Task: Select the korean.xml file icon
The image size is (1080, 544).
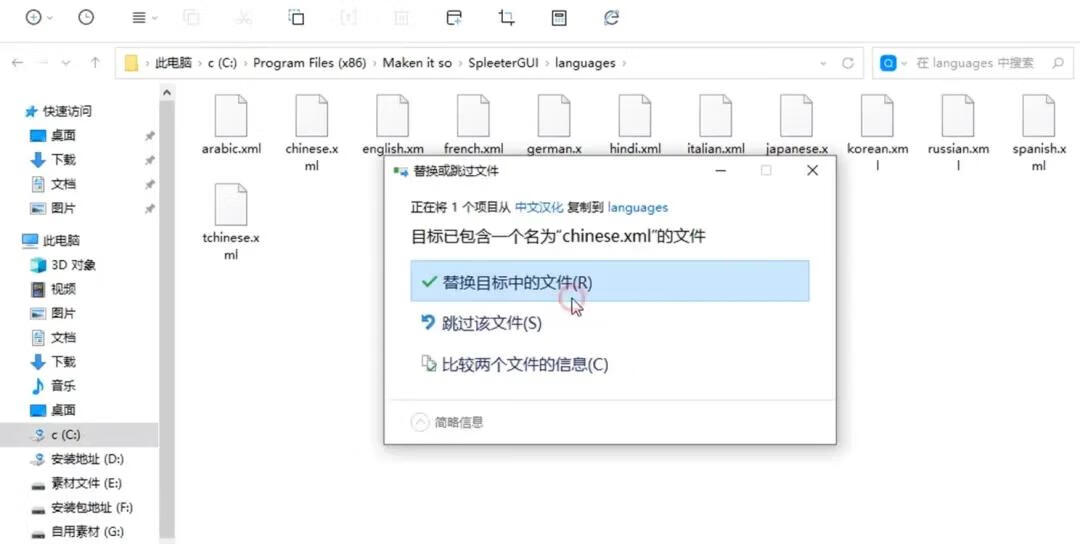Action: coord(877,116)
